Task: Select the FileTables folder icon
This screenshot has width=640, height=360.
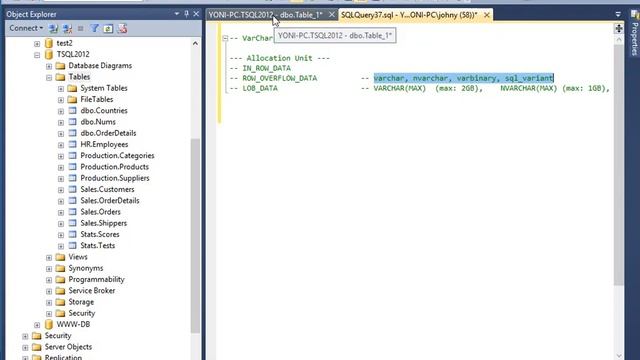Action: click(x=72, y=99)
